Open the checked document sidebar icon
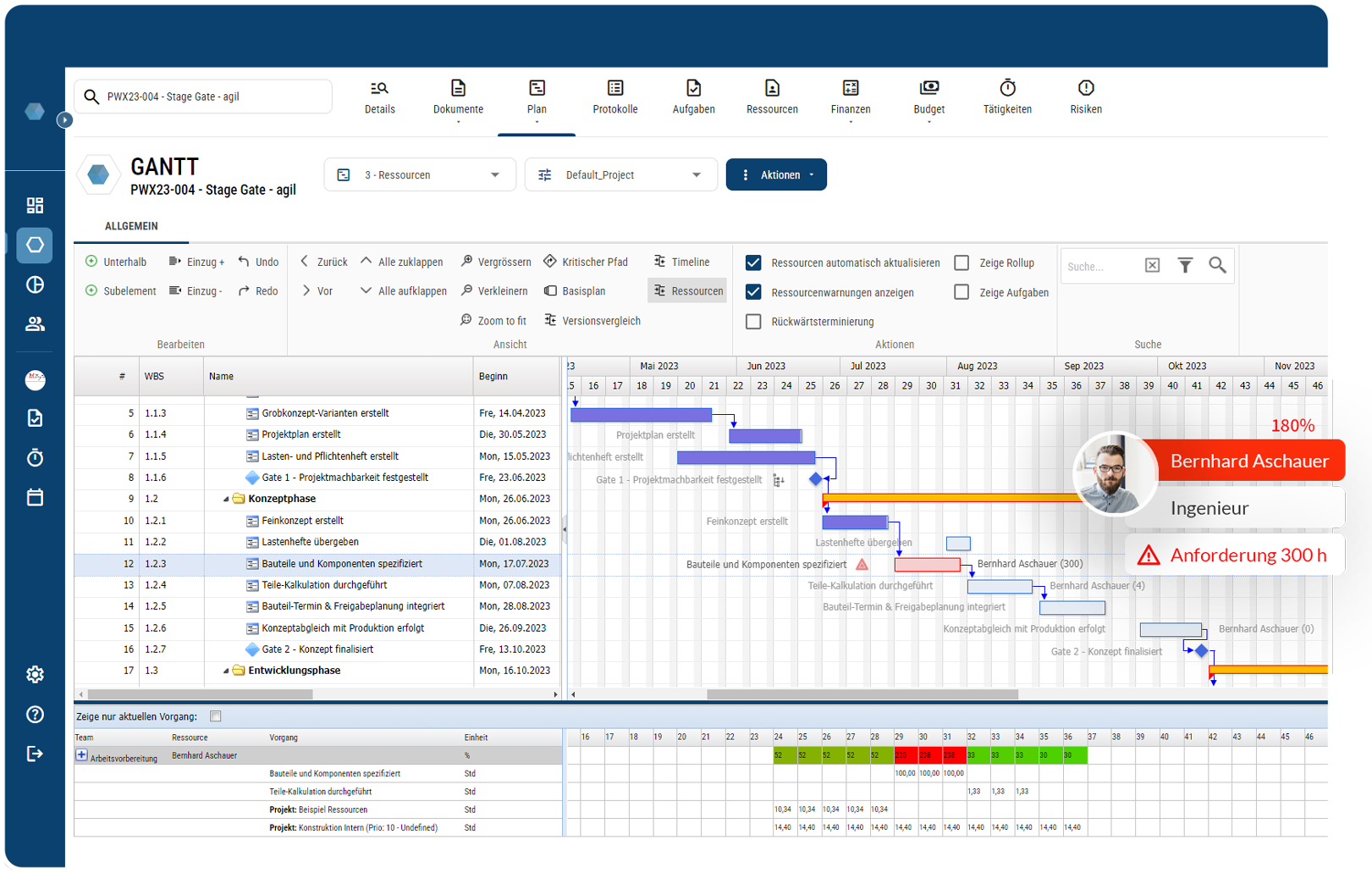 pos(35,418)
